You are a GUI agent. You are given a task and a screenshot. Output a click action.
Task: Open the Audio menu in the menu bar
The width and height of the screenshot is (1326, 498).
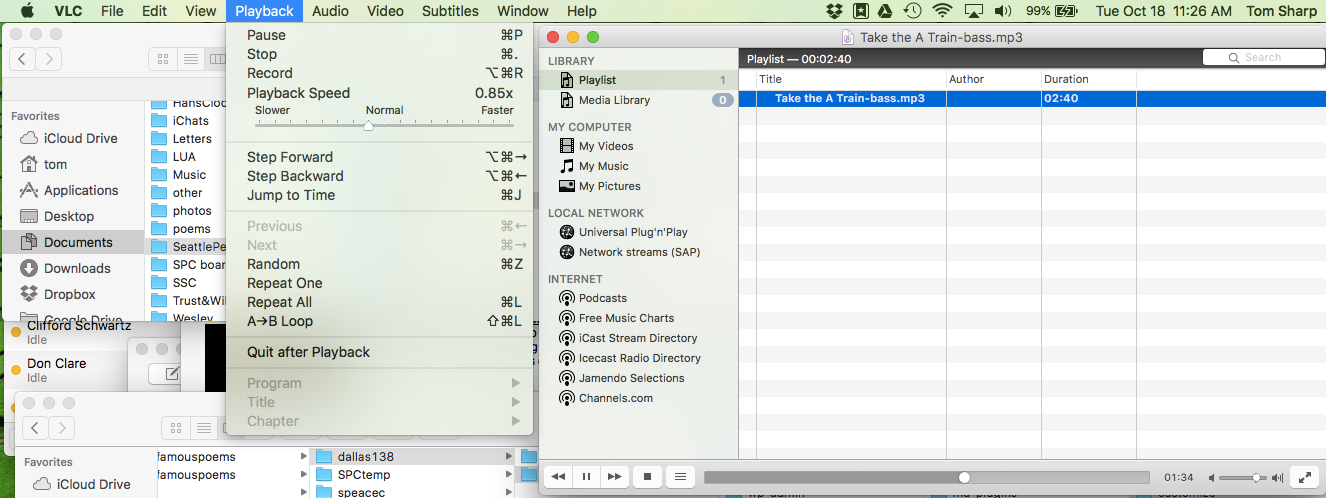point(330,11)
